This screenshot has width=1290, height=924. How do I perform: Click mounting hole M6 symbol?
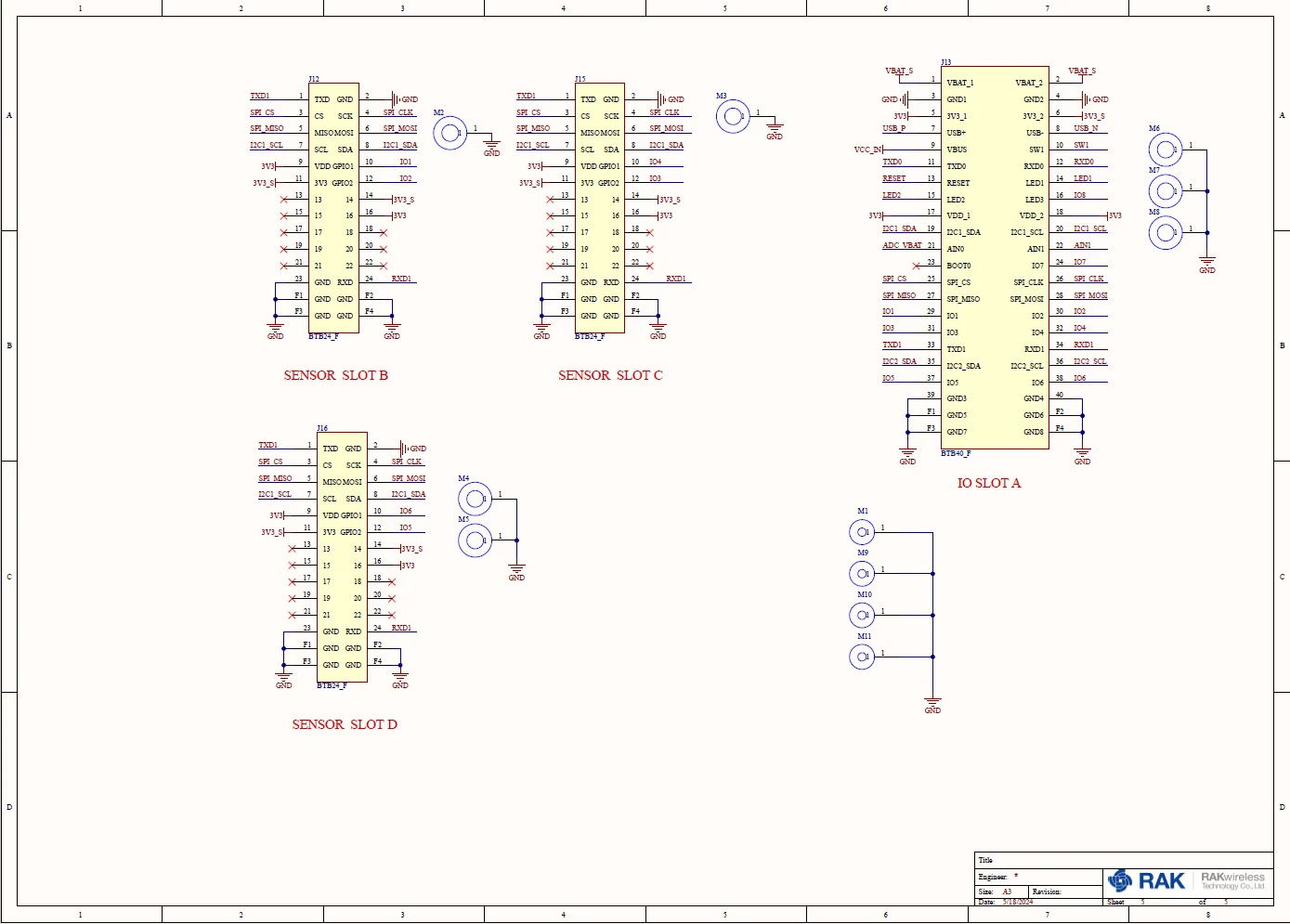pyautogui.click(x=1166, y=150)
